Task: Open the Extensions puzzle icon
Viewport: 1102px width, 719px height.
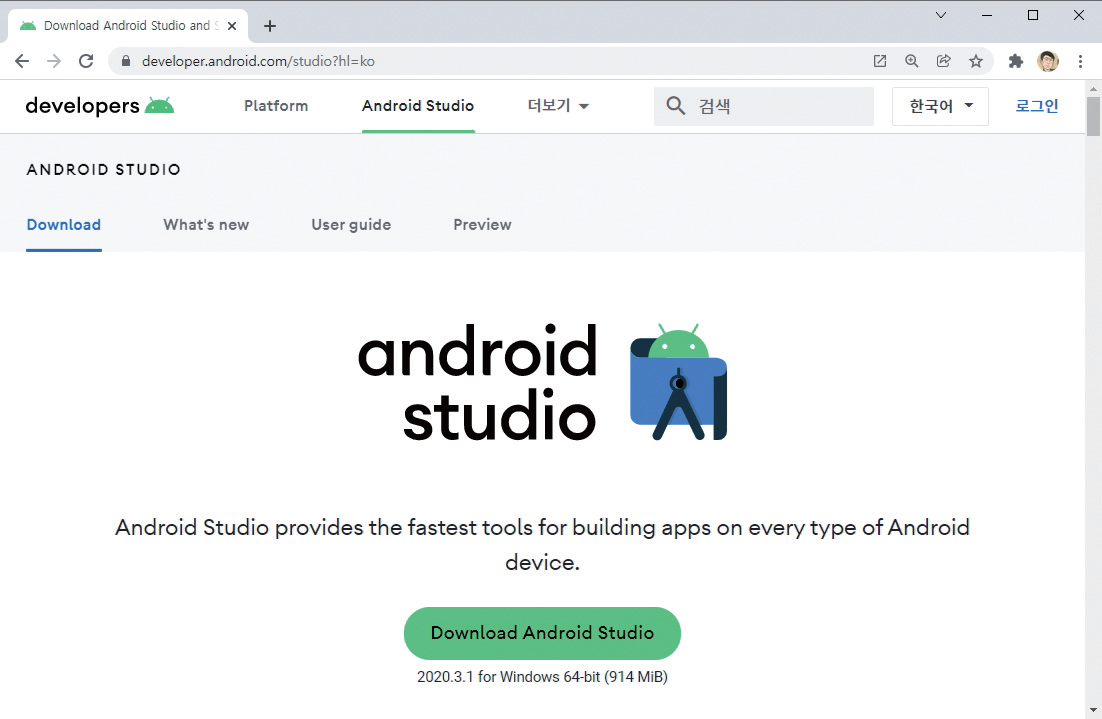Action: click(x=1016, y=61)
